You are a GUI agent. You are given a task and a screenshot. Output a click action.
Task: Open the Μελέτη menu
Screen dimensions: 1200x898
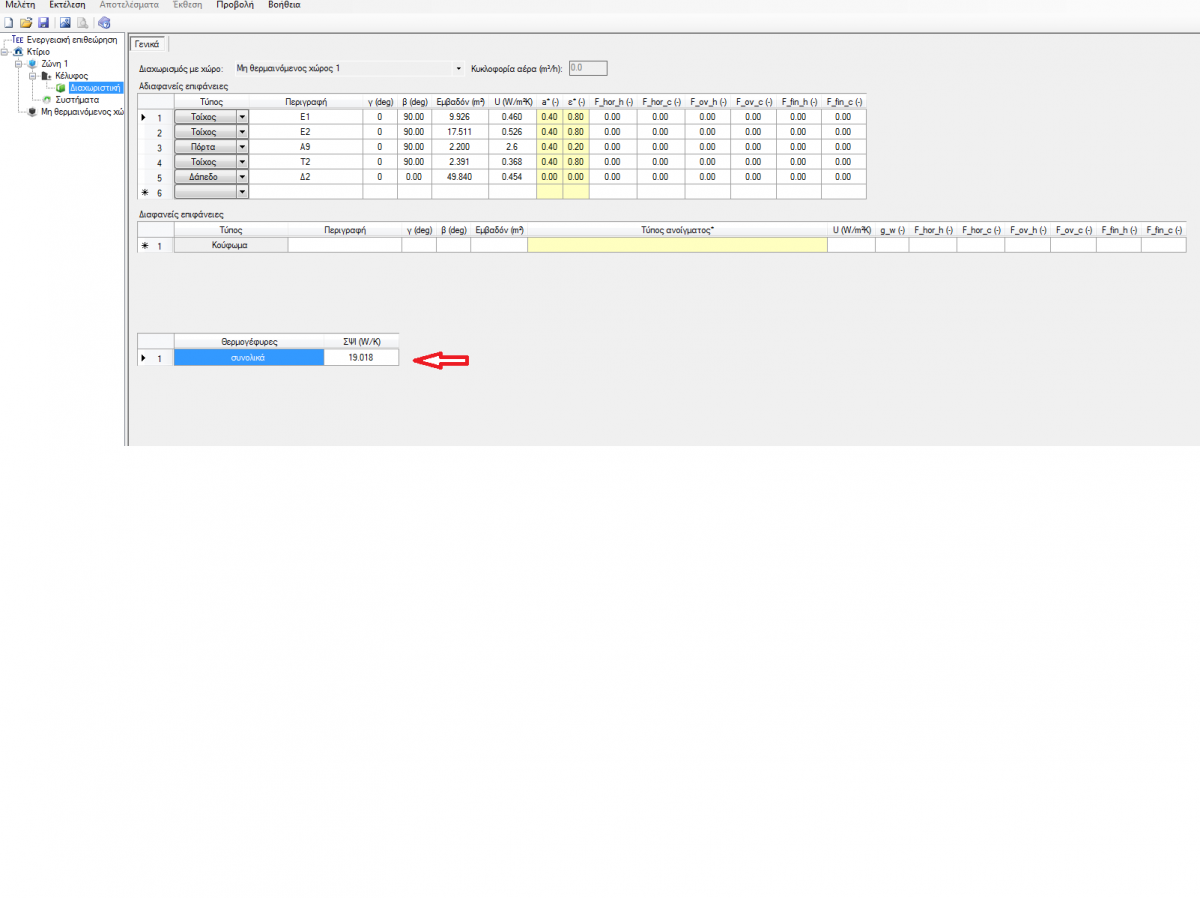pyautogui.click(x=20, y=5)
